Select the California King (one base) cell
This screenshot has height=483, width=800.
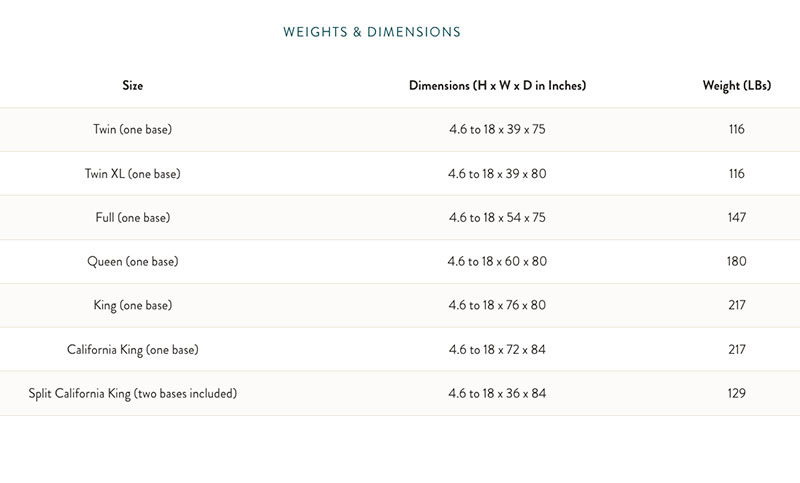point(133,350)
